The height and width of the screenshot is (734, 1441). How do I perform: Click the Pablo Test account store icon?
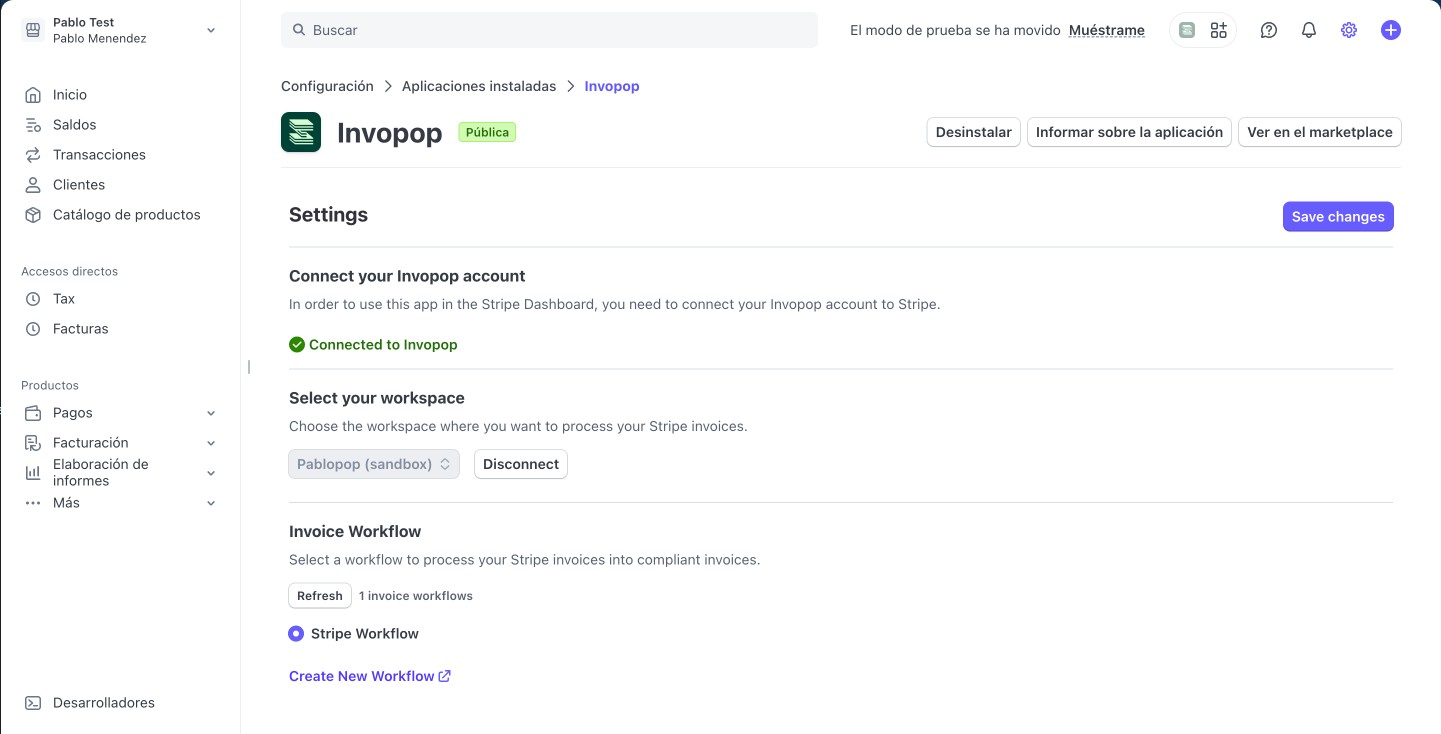pyautogui.click(x=33, y=30)
